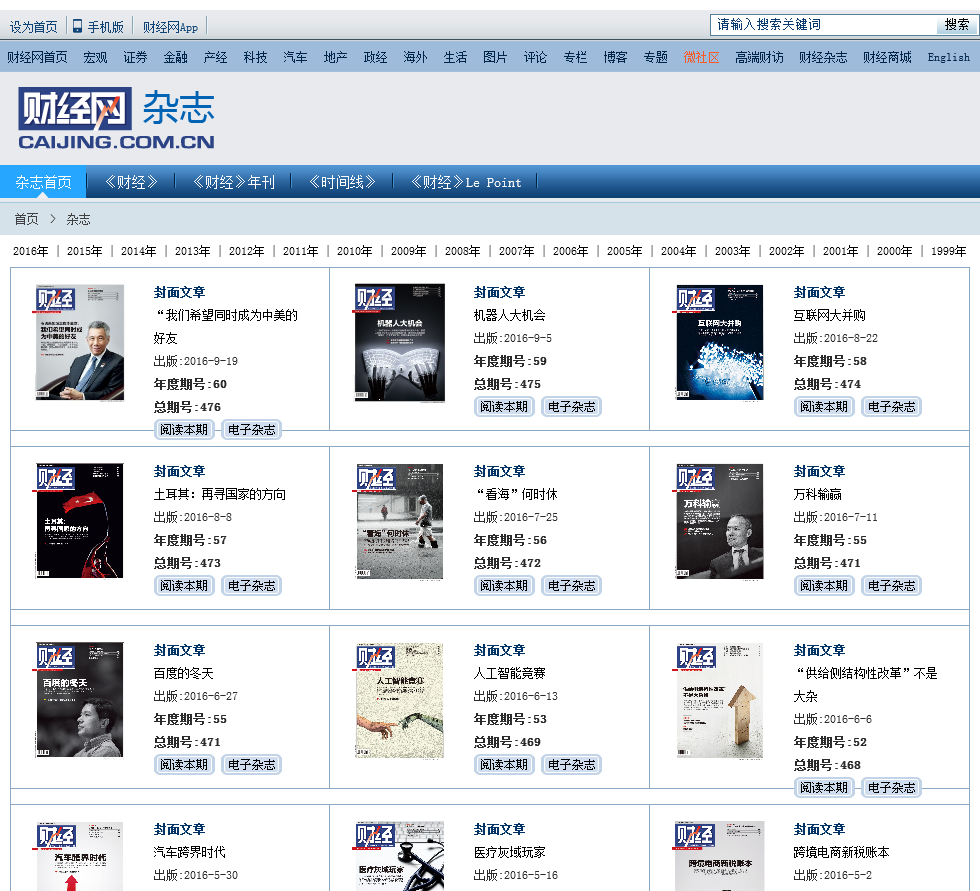
Task: Open the 跨境电商新税账本 cover thumbnail
Action: pyautogui.click(x=719, y=856)
